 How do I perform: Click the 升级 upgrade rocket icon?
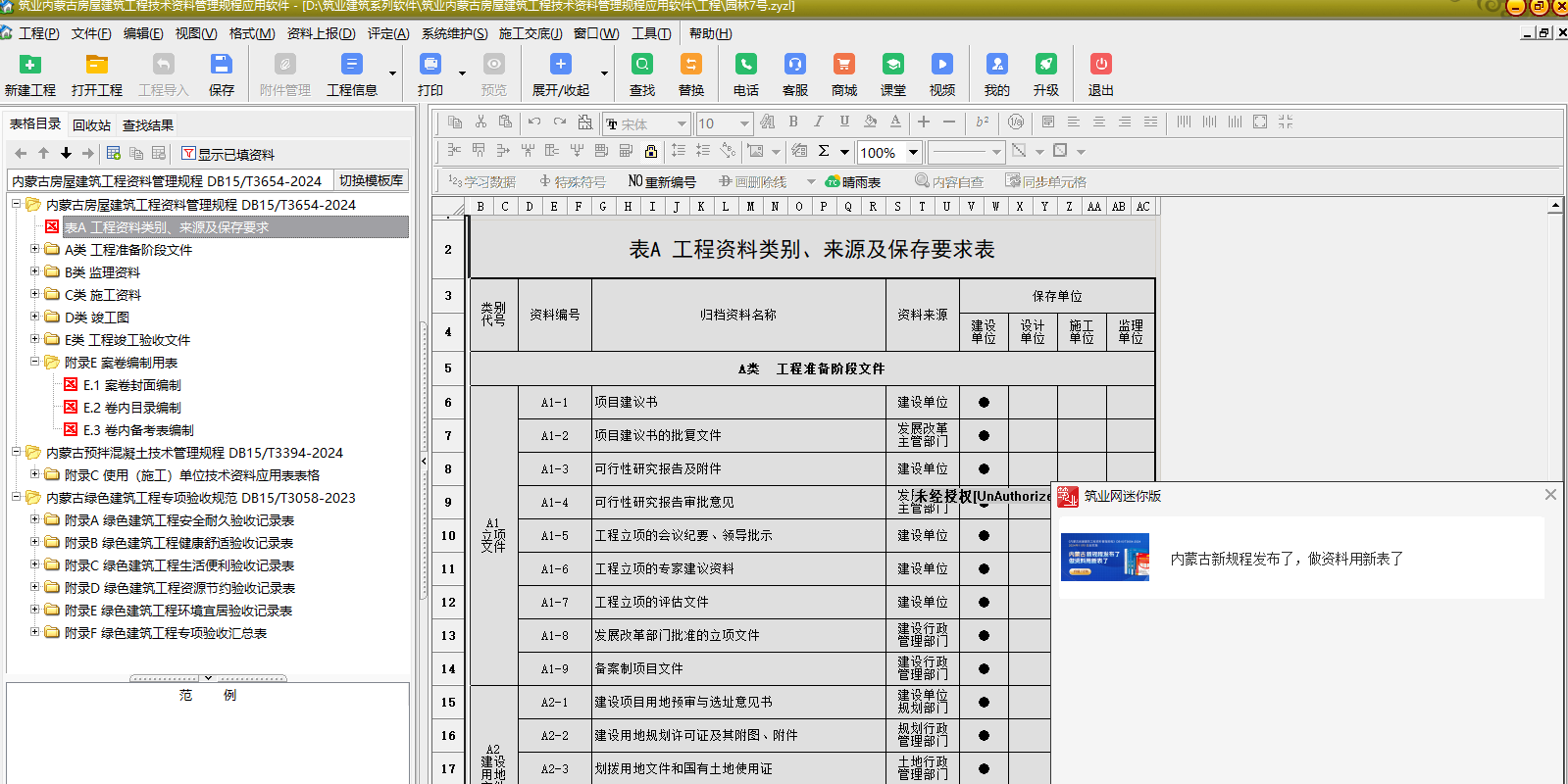1045,74
